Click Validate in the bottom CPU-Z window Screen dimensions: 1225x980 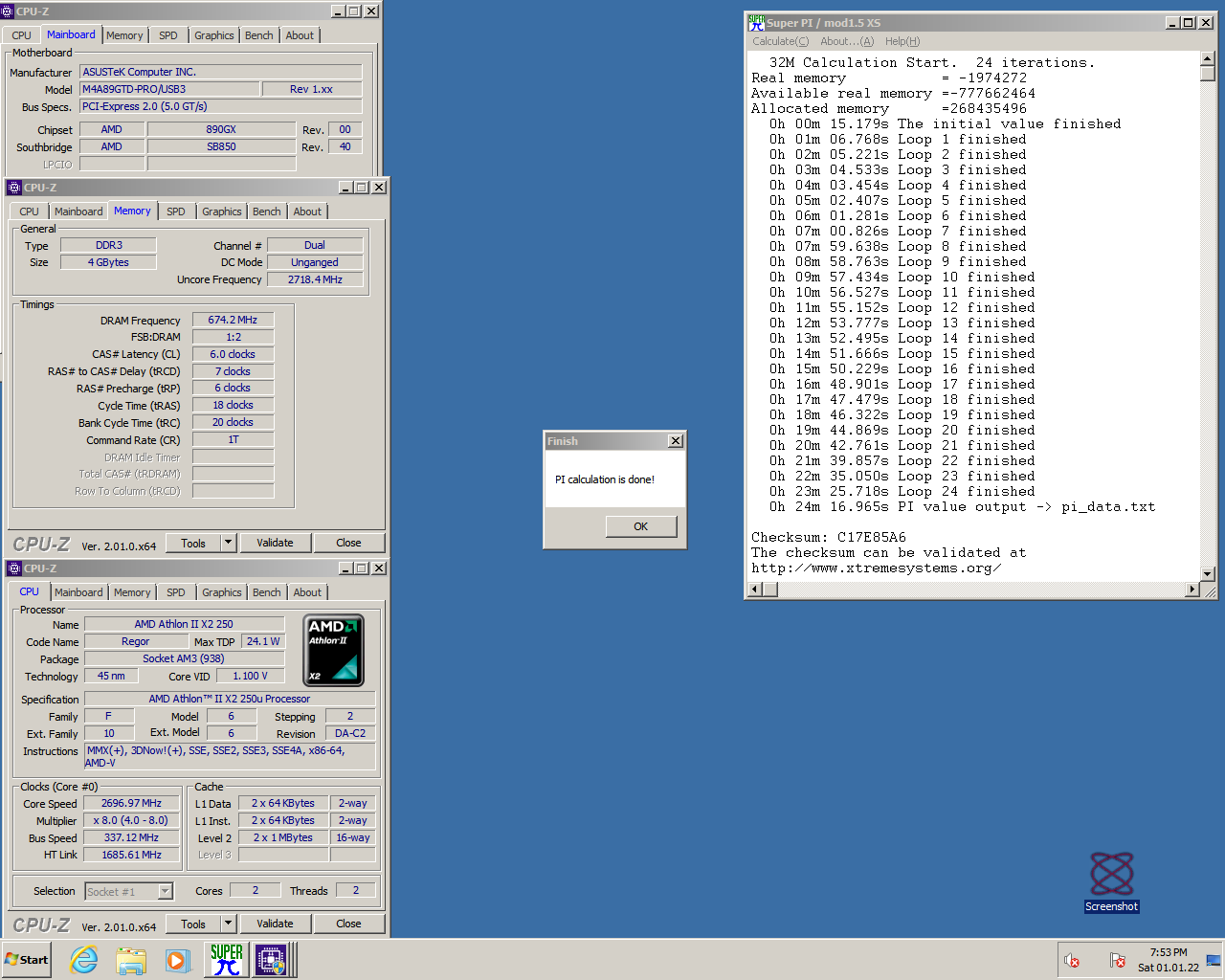pos(275,924)
